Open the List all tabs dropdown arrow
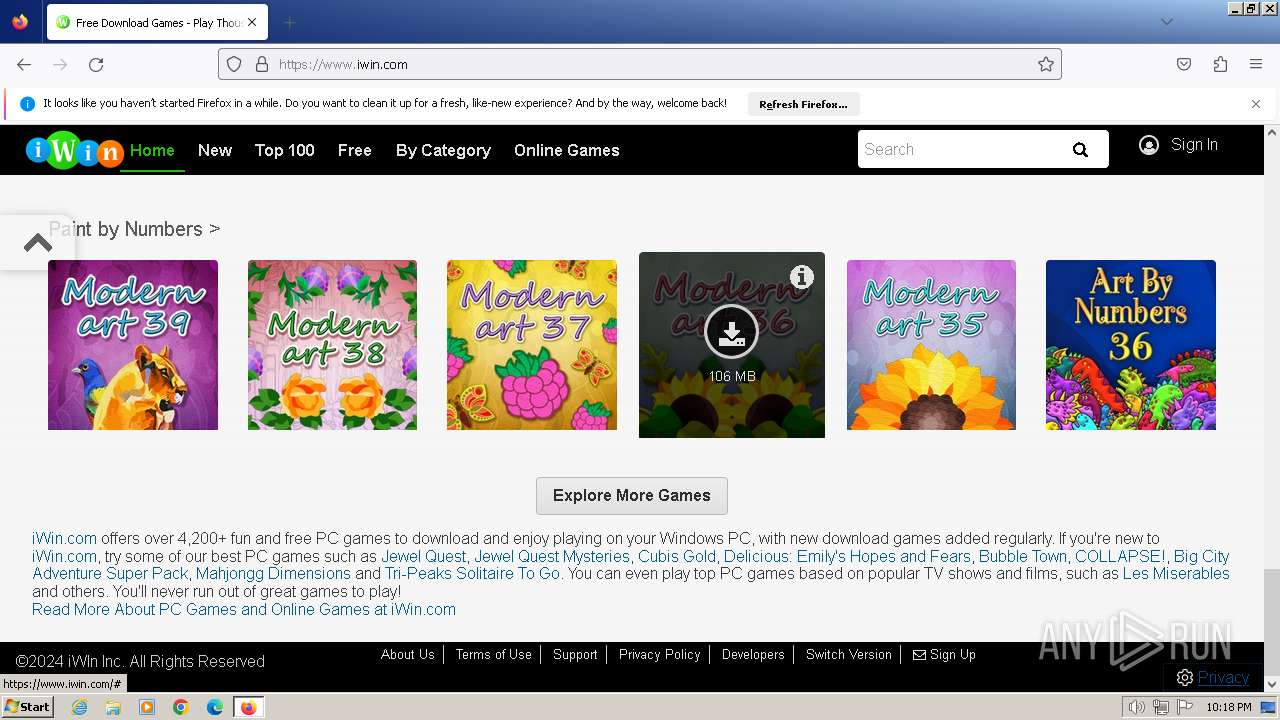The image size is (1280, 720). [1166, 22]
